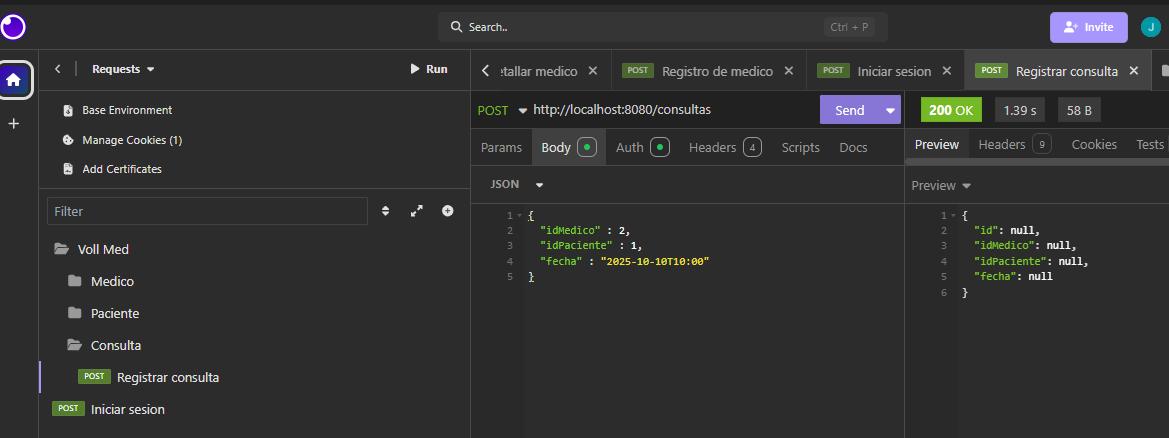
Task: Fold request JSON at line 1
Action: [x=519, y=216]
